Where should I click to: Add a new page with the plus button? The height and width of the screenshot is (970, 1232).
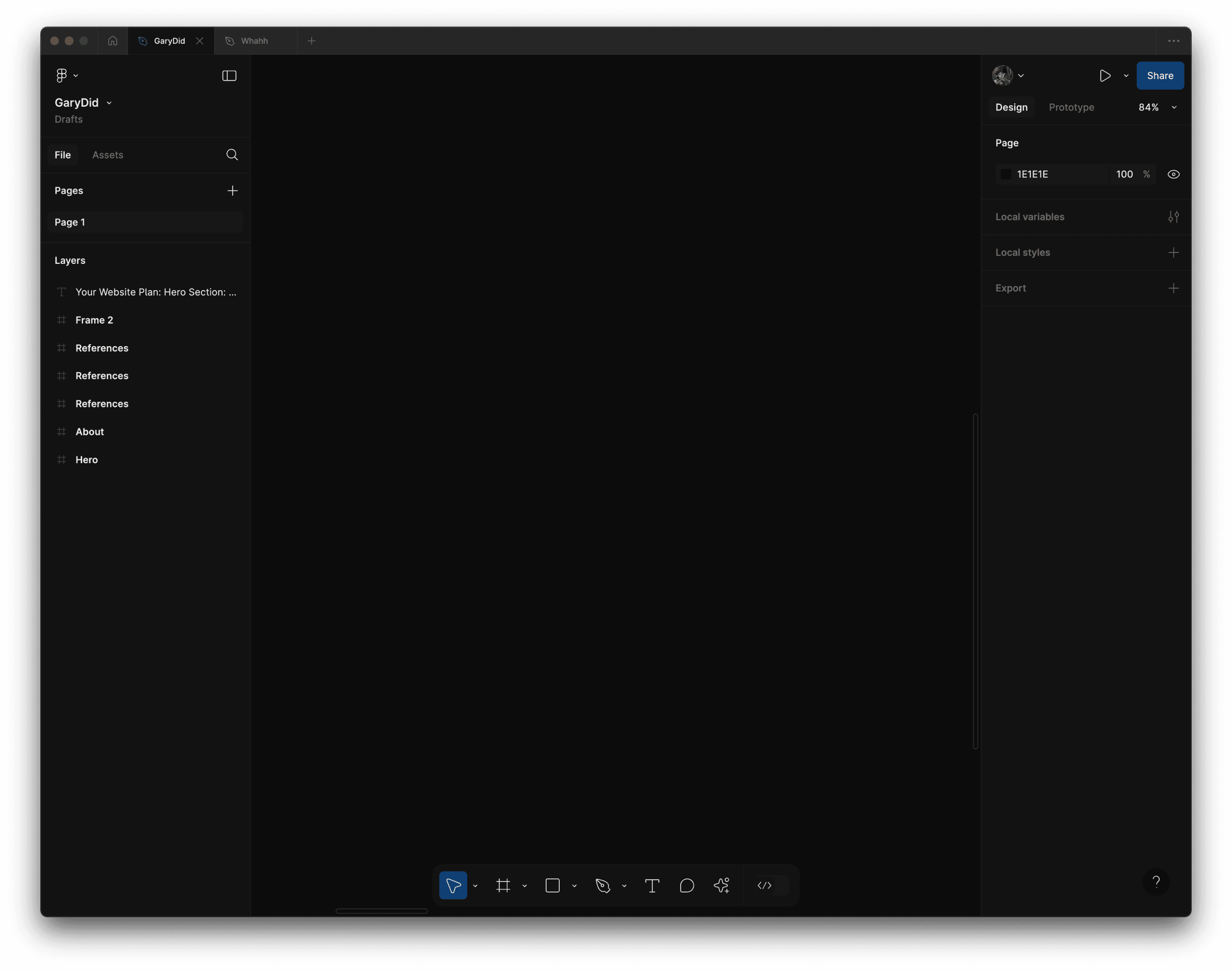(232, 190)
